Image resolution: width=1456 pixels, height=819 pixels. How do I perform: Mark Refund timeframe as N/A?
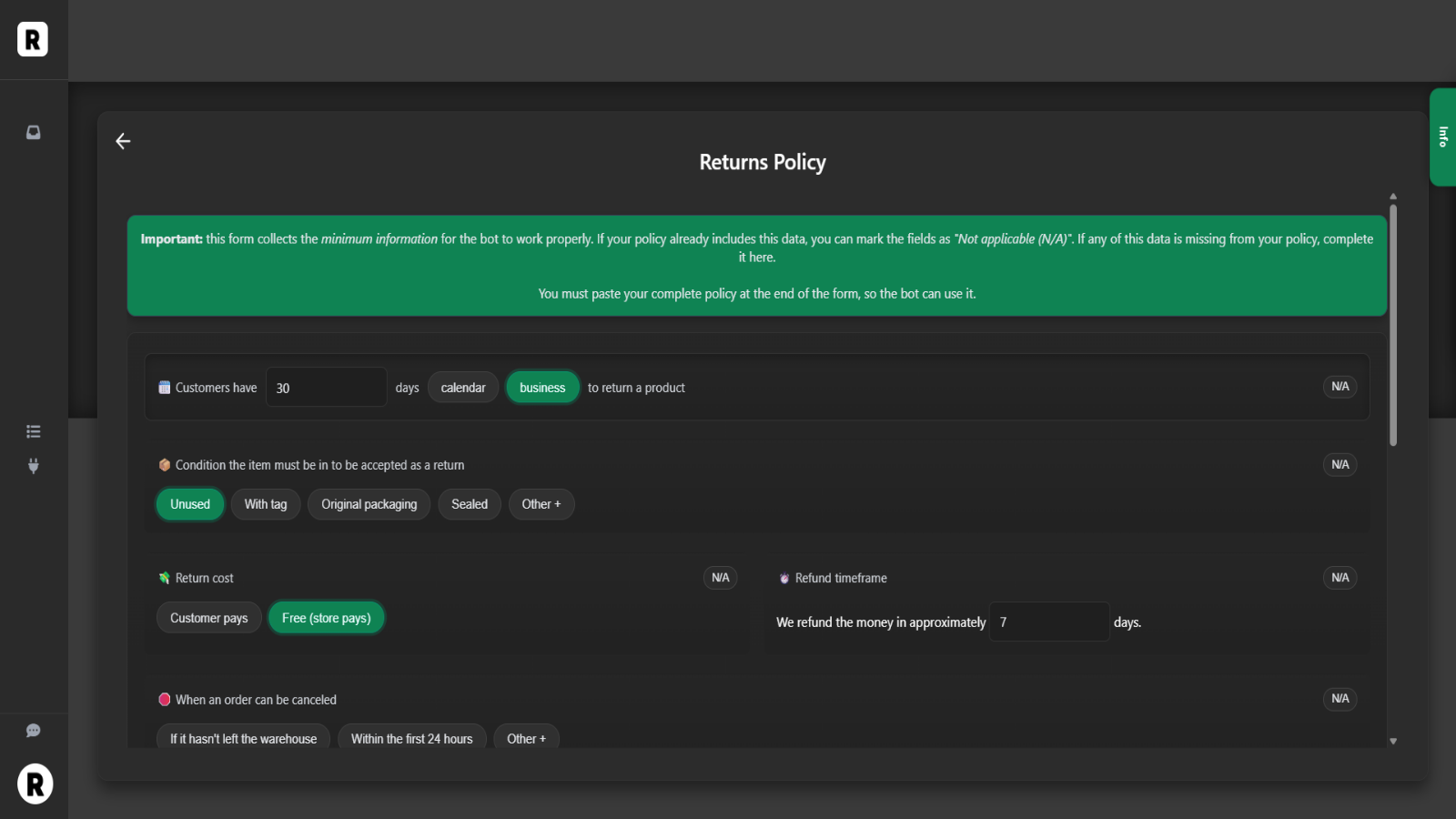click(1339, 577)
